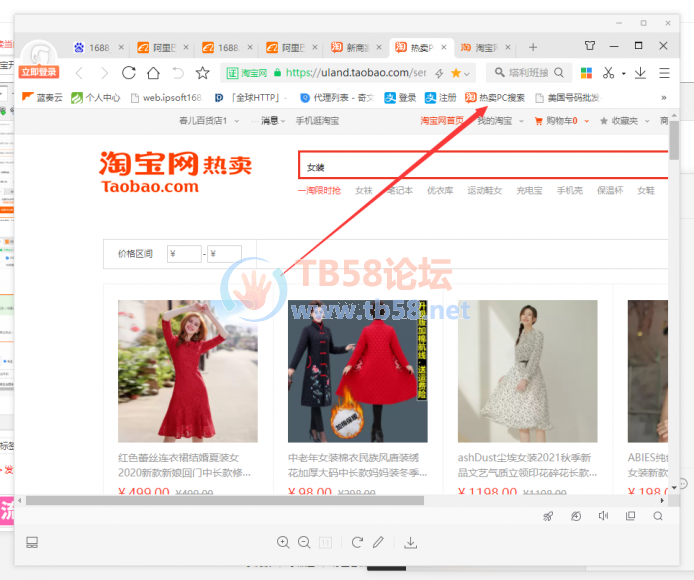Click the shirt skin icon in title bar
The width and height of the screenshot is (694, 580).
[x=590, y=46]
